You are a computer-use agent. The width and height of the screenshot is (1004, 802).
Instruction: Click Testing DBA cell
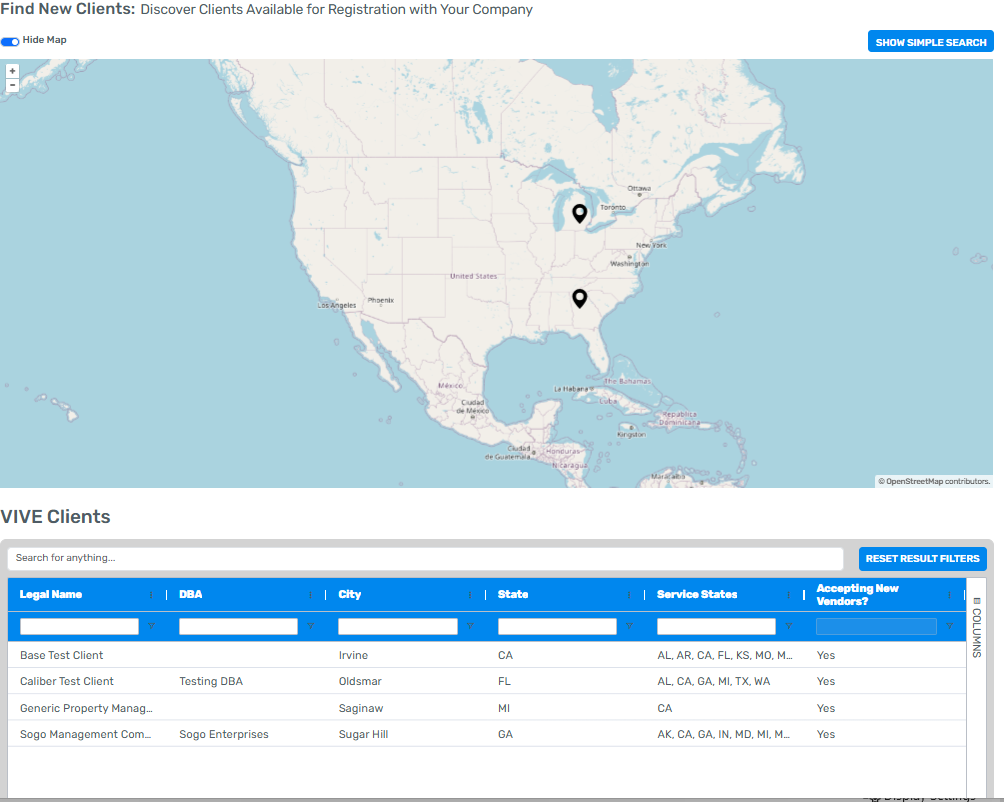click(x=211, y=682)
